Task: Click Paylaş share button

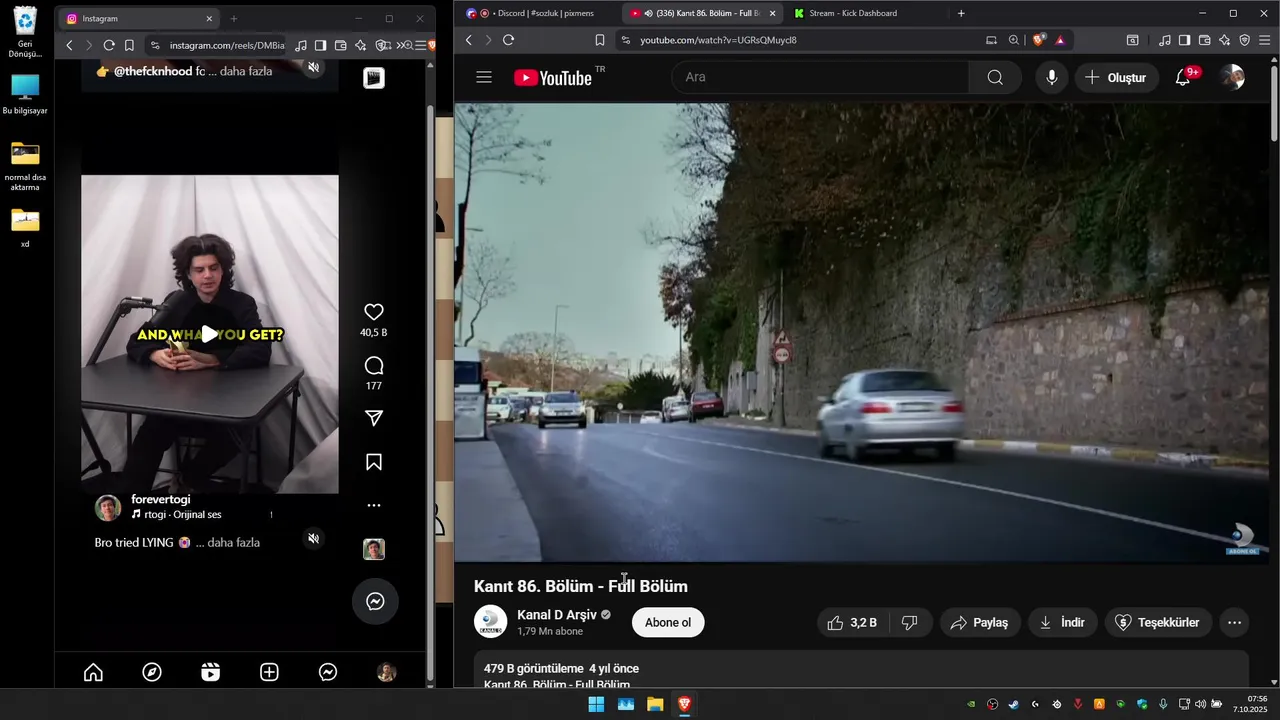Action: 979,622
